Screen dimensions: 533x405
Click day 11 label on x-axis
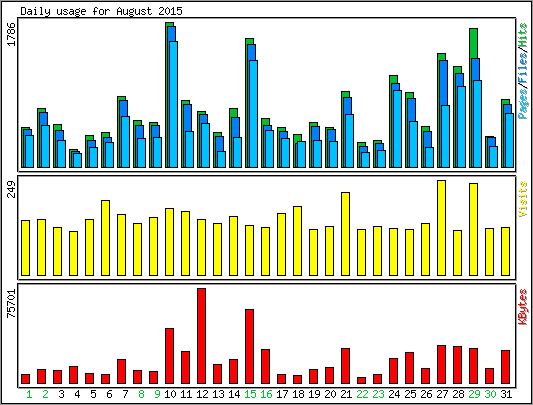[x=186, y=394]
